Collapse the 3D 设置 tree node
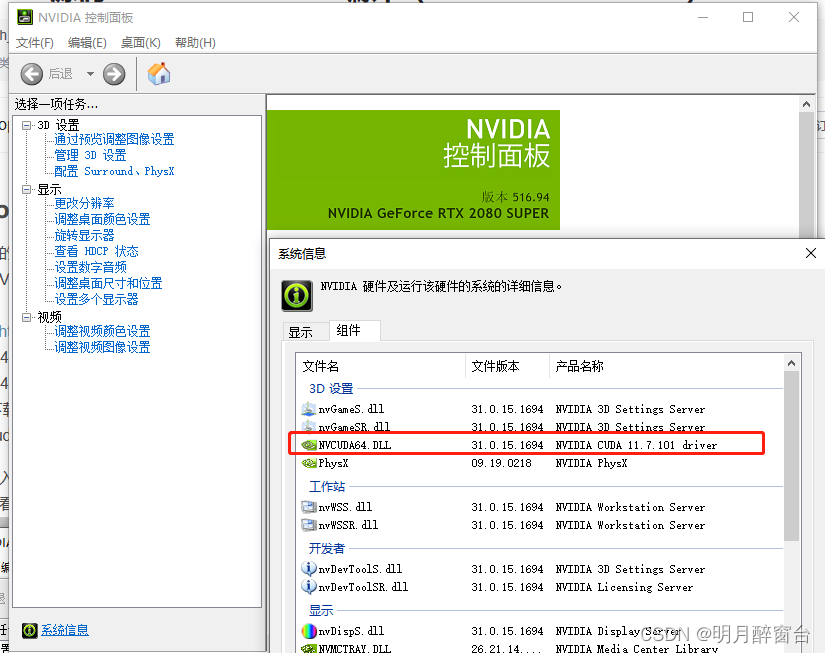Viewport: 825px width, 653px height. (x=26, y=125)
